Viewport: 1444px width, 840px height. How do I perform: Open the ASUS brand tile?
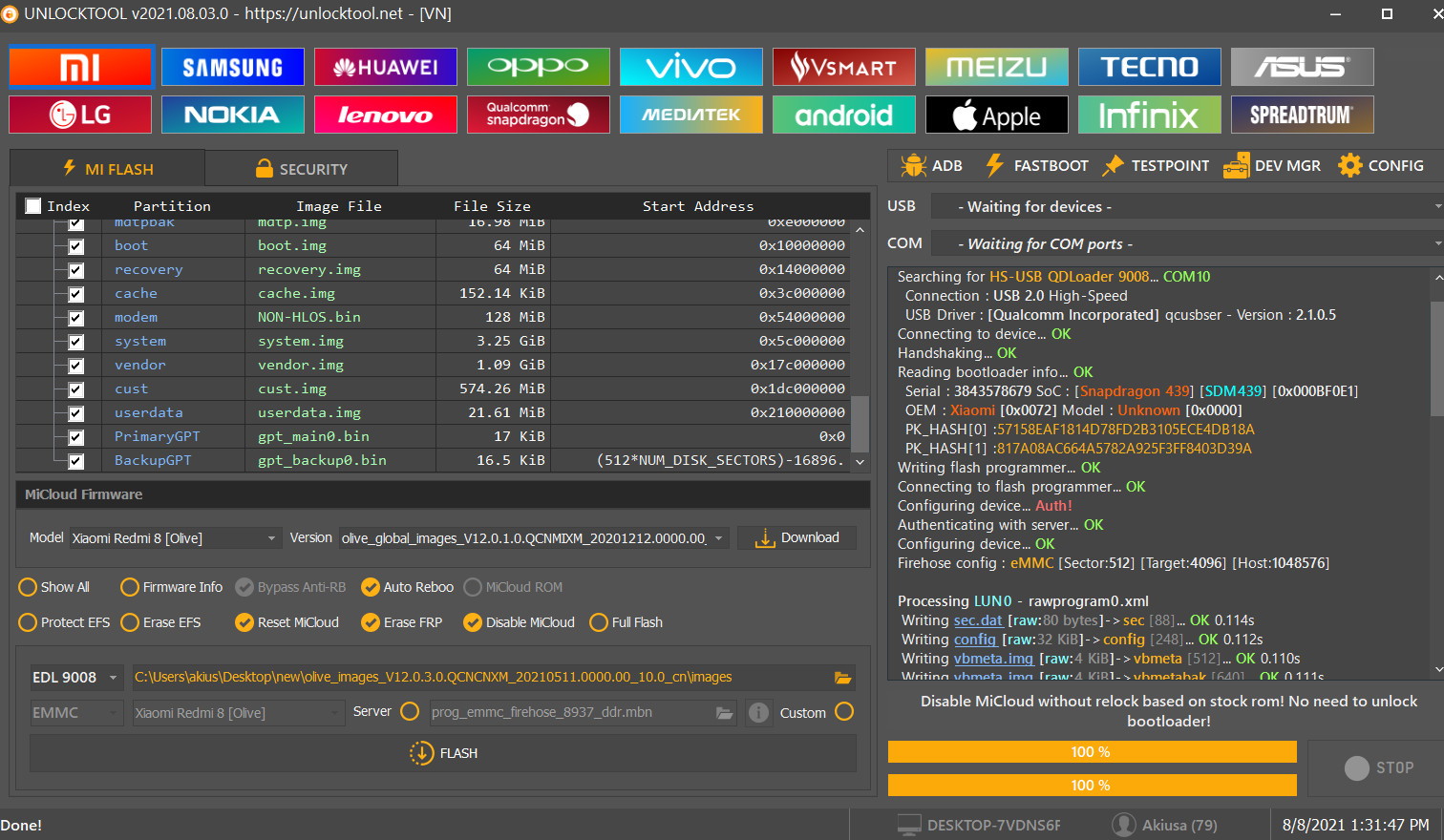[x=1303, y=67]
